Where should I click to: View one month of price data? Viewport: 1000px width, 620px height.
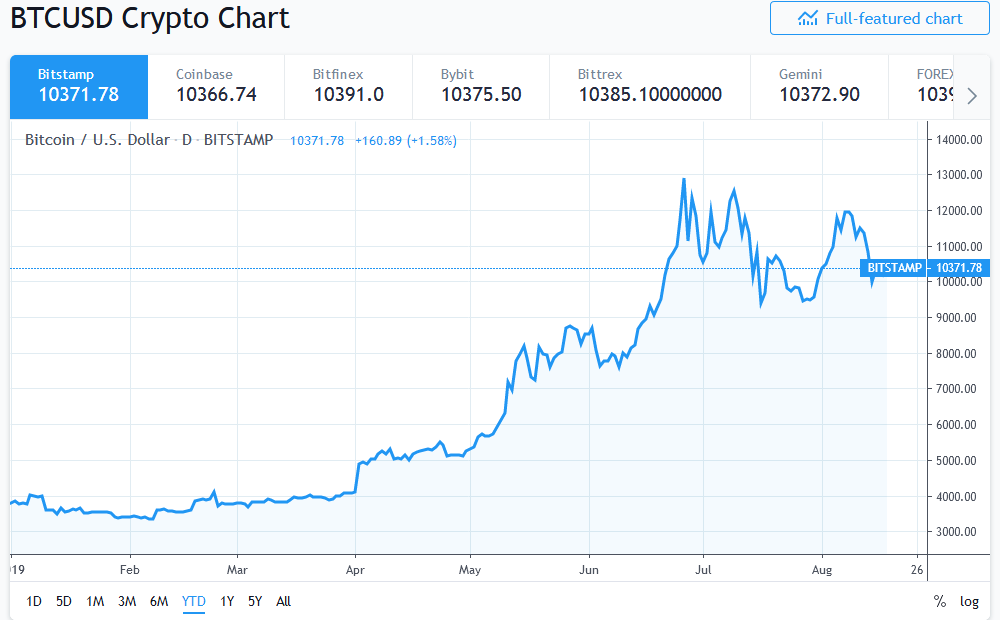(96, 601)
